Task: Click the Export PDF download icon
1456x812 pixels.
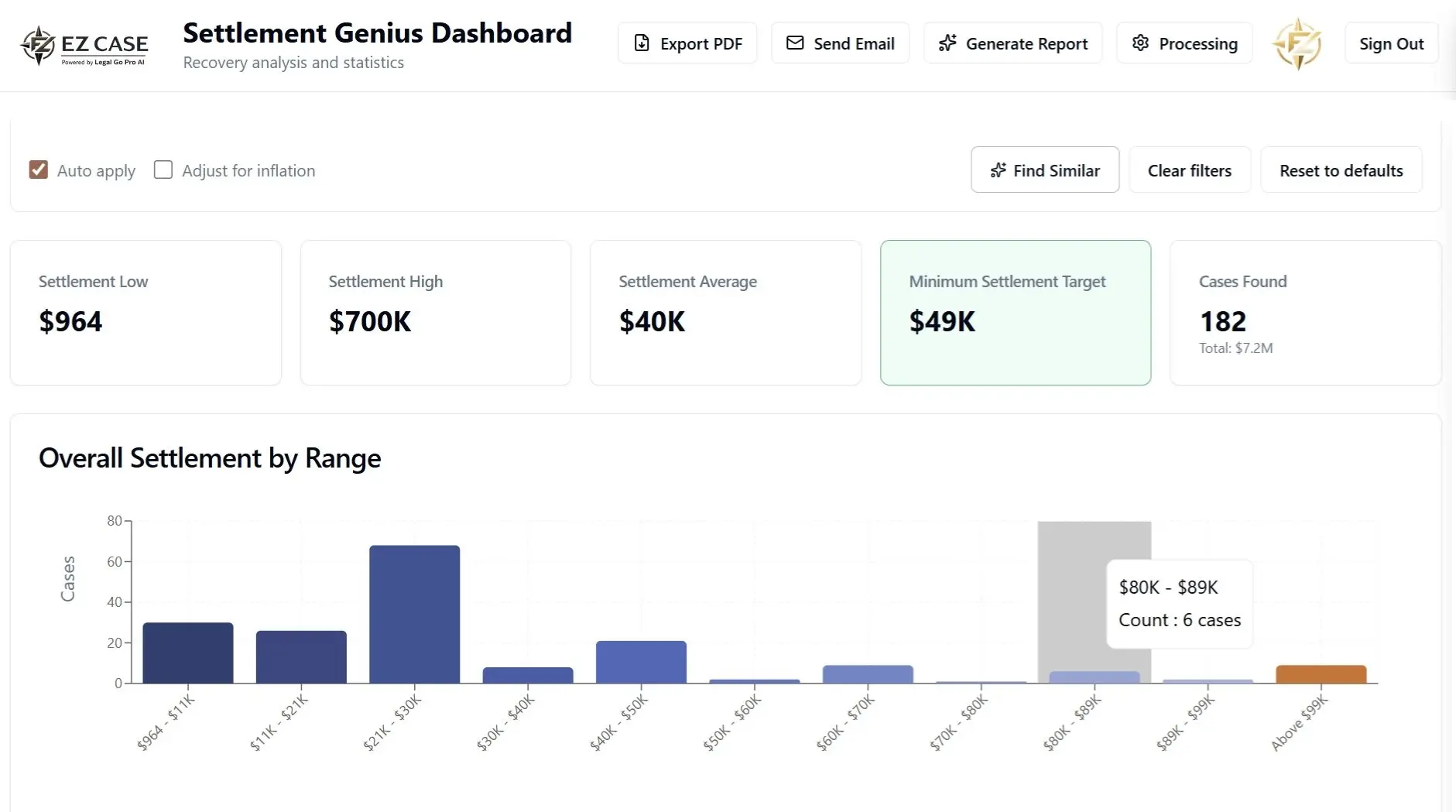Action: [642, 43]
